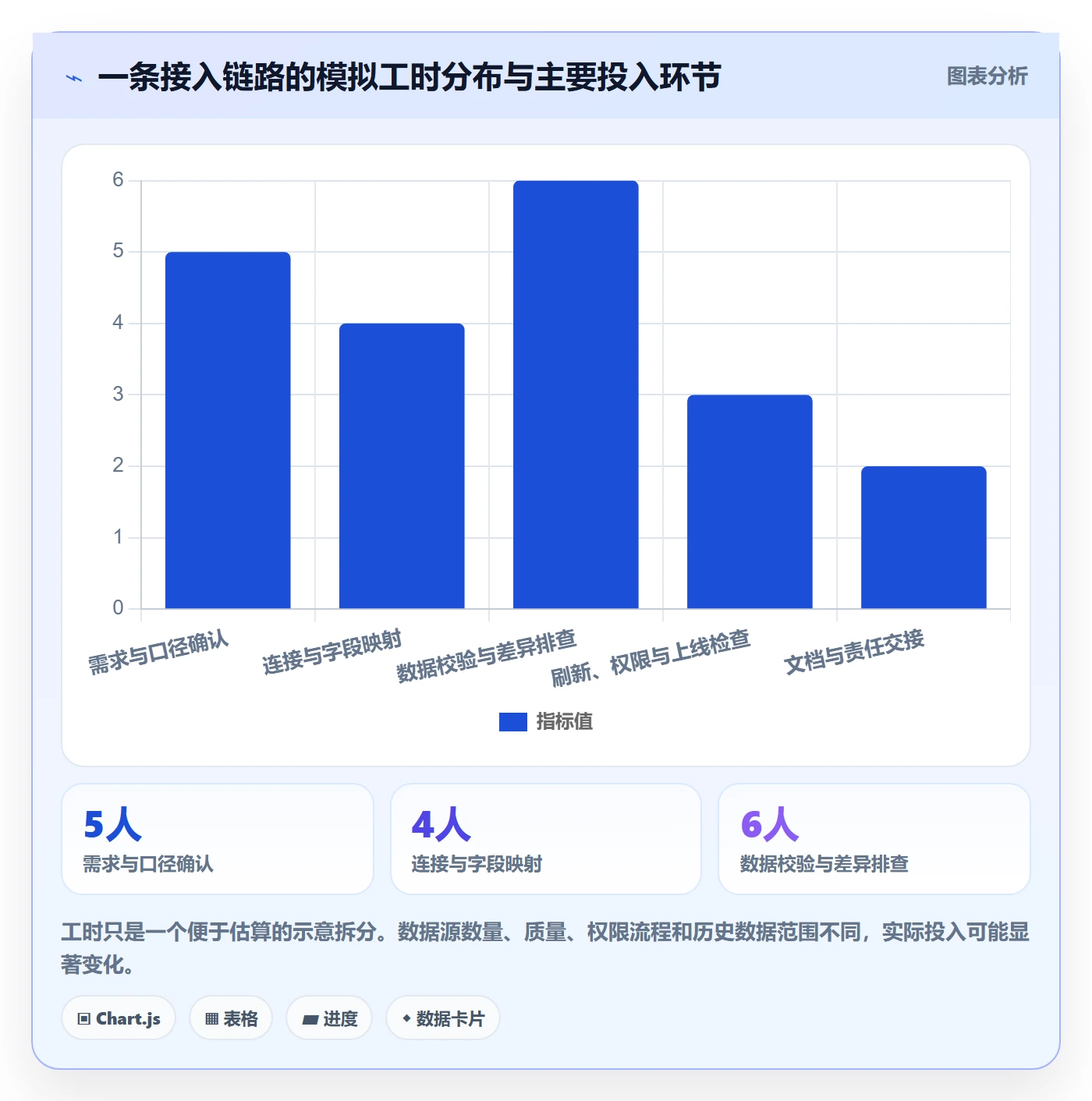Image resolution: width=1092 pixels, height=1101 pixels.
Task: Select the tallest bar 数据校验与差异排查
Action: [x=576, y=395]
